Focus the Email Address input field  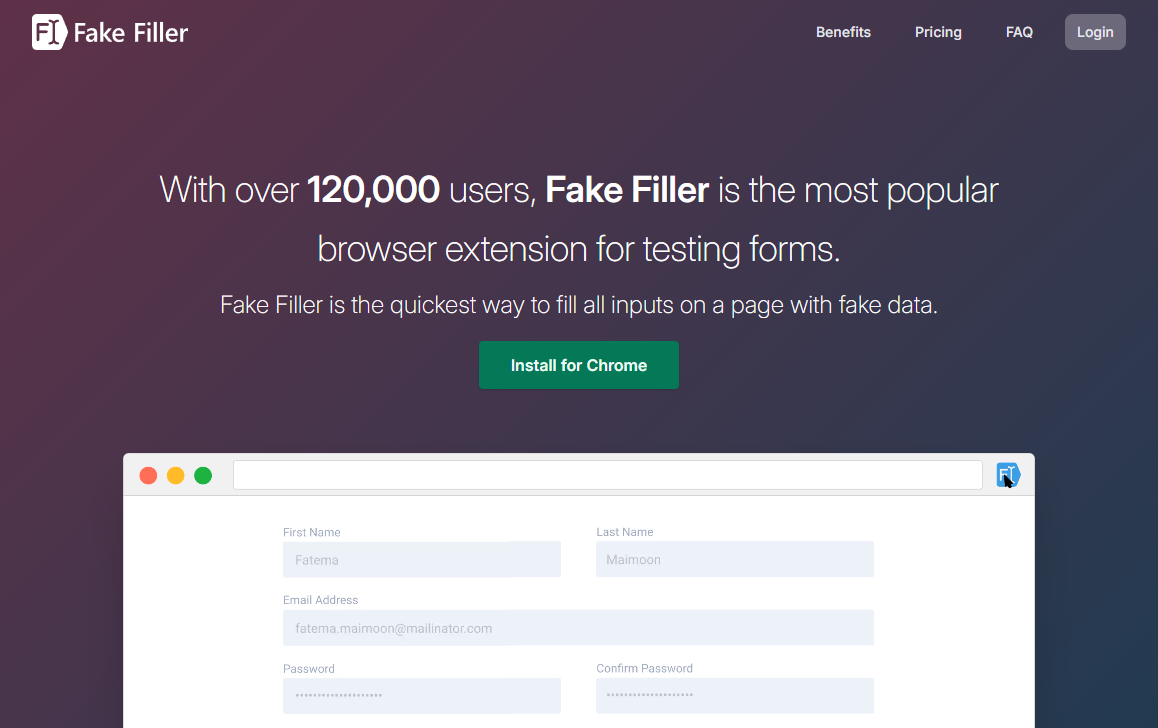(x=578, y=628)
